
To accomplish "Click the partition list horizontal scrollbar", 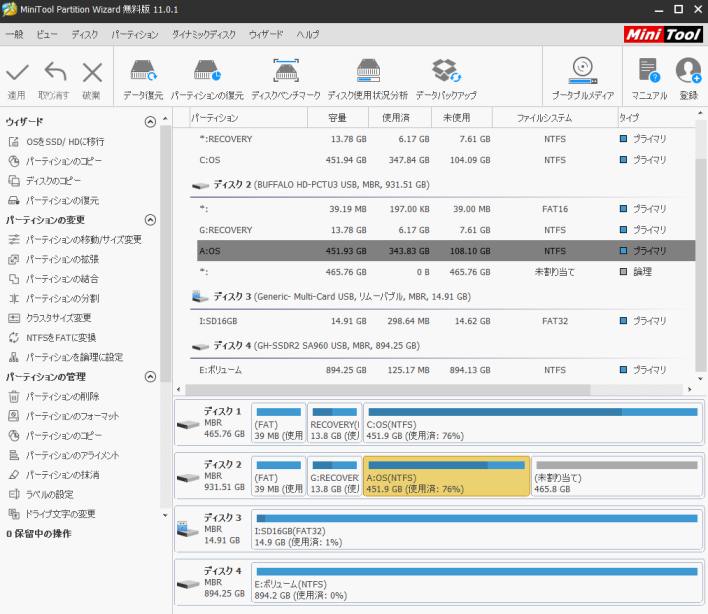I will pyautogui.click(x=387, y=389).
